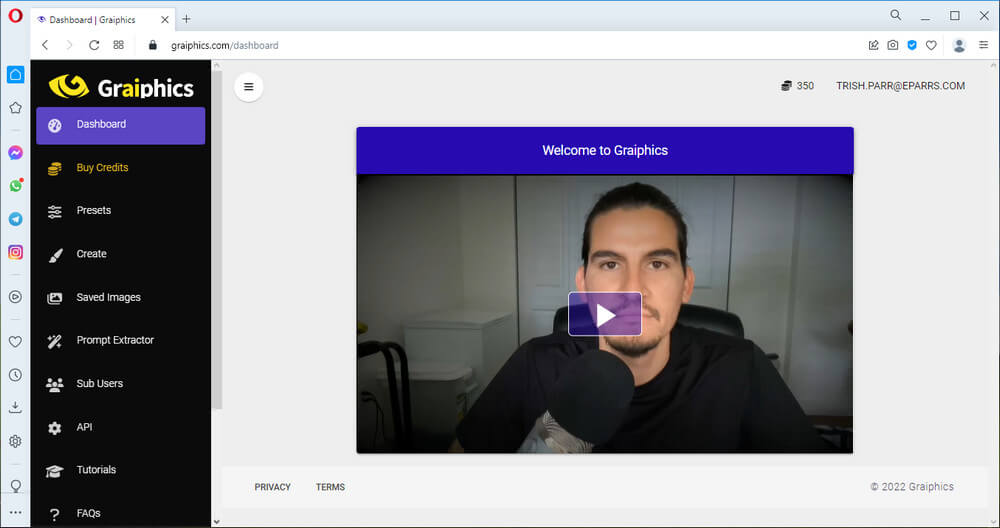Open Opera Speed Dial grid button
This screenshot has width=1000, height=528.
coord(119,45)
